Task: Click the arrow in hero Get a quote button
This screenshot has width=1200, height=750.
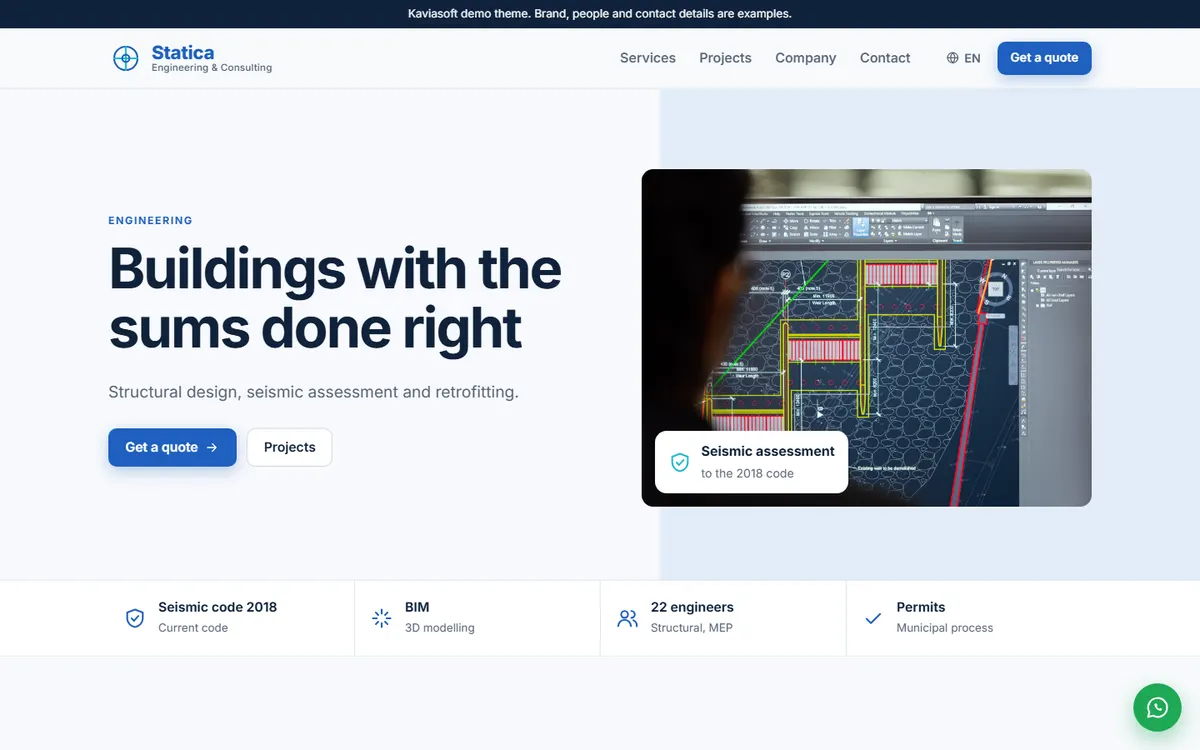Action: click(212, 448)
